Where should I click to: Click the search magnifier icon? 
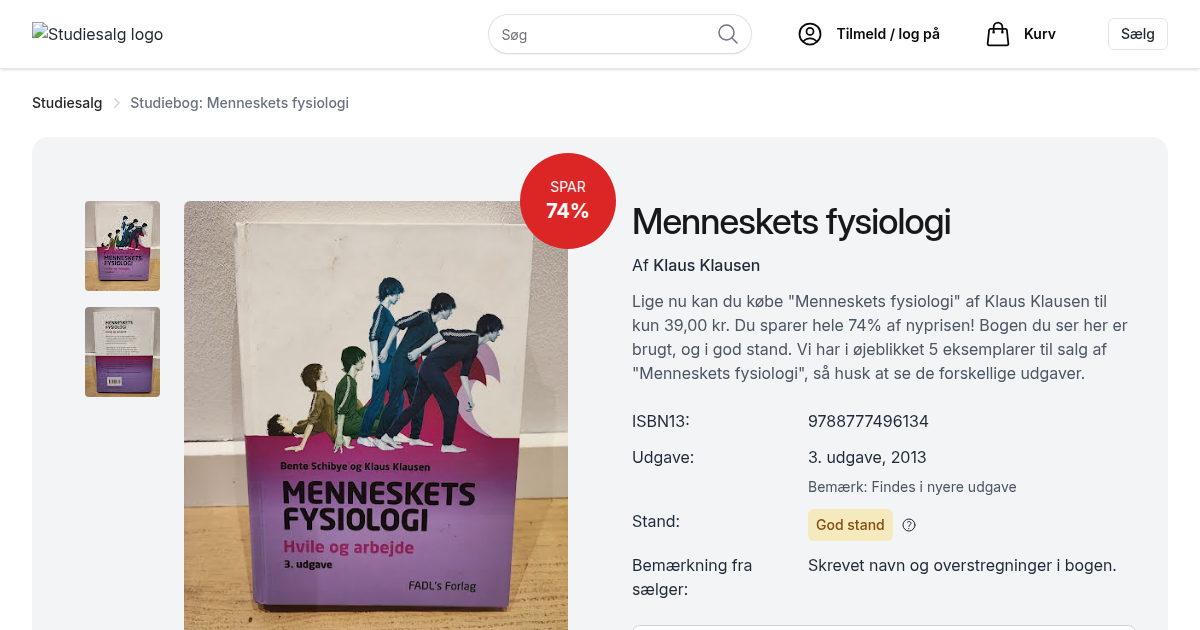[728, 34]
